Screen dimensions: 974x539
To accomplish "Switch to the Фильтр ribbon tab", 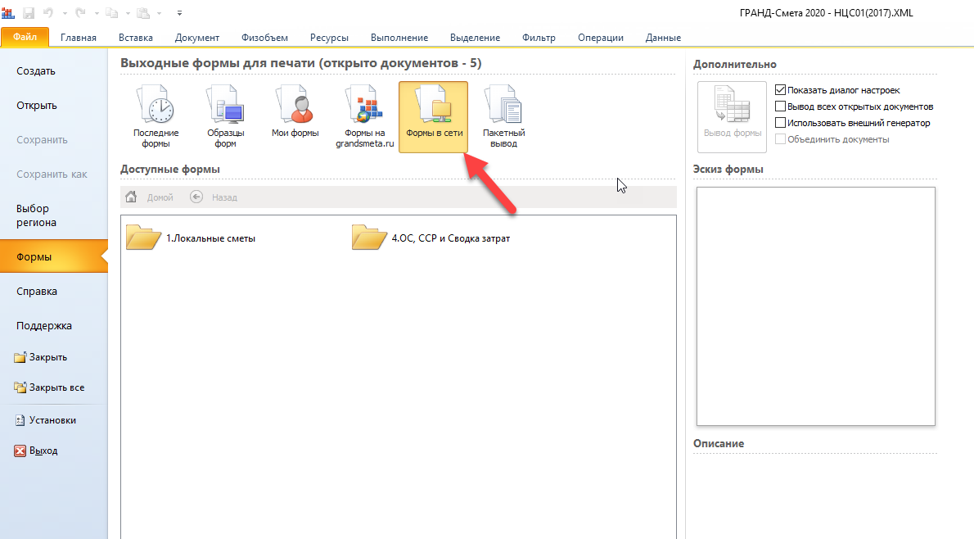I will [x=539, y=37].
